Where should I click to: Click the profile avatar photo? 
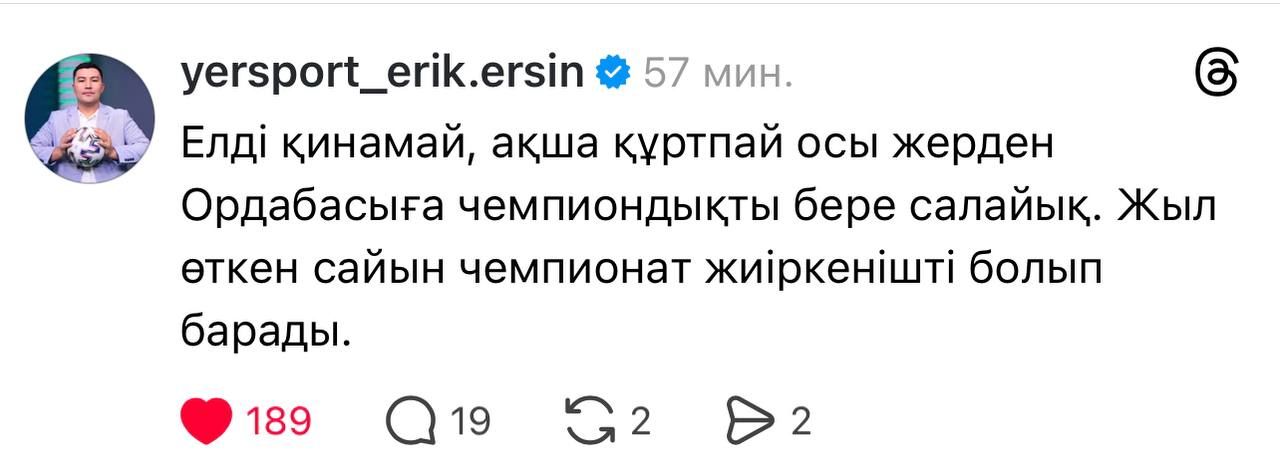pyautogui.click(x=89, y=118)
